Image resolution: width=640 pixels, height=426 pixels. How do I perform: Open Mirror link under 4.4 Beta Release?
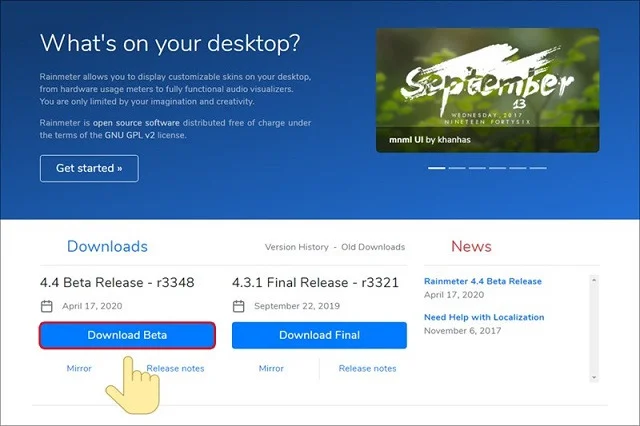tap(79, 368)
